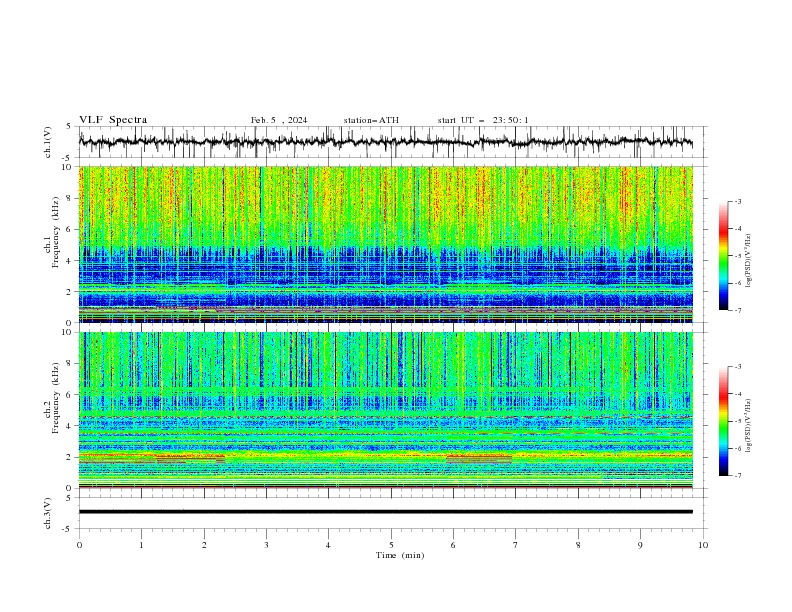792x612 pixels.
Task: Click time axis tick label "3"
Action: coord(266,545)
